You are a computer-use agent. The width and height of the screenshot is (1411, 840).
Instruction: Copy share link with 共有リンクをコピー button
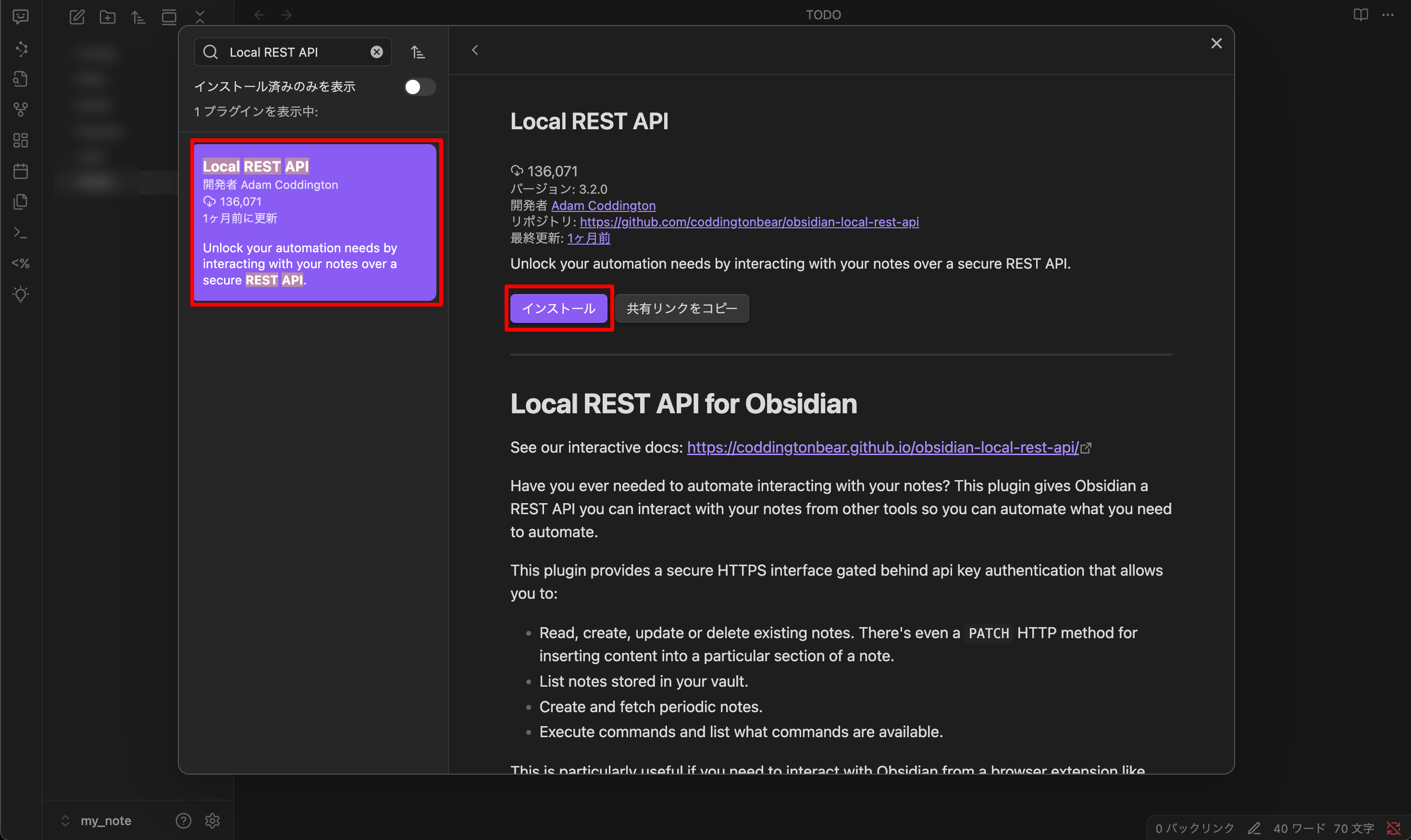(681, 309)
